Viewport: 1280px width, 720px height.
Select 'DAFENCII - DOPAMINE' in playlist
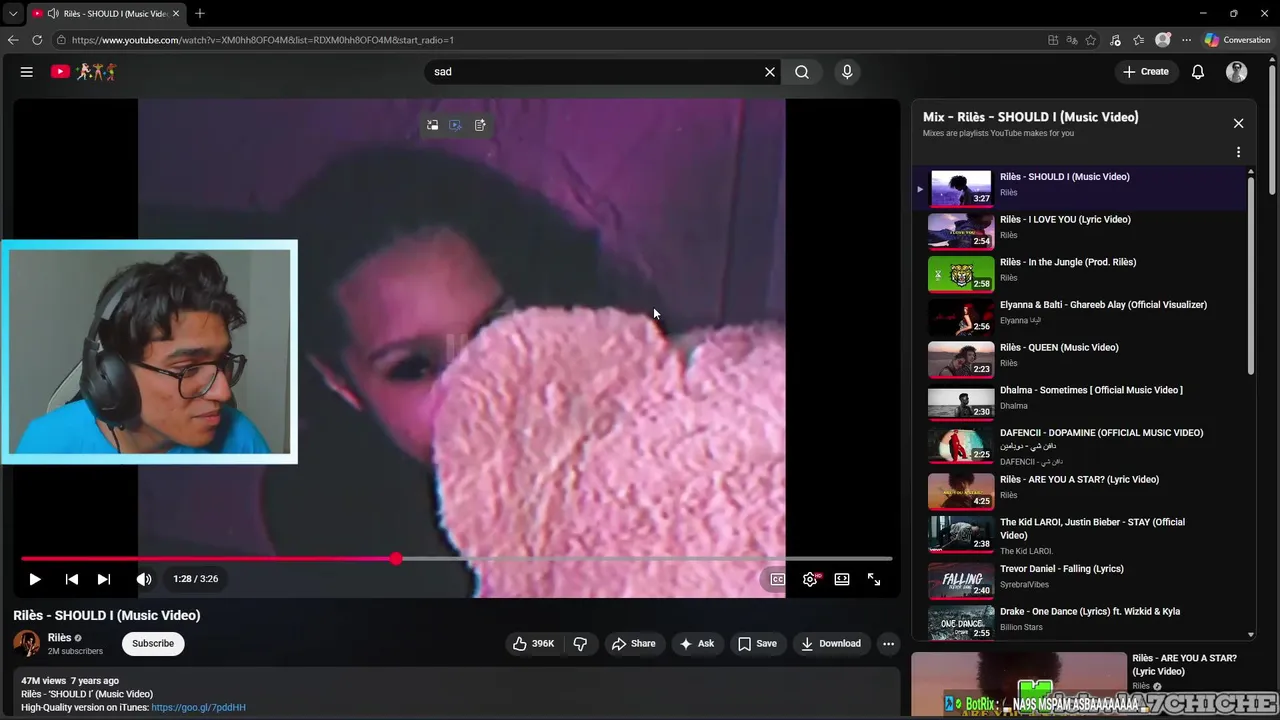1080,446
